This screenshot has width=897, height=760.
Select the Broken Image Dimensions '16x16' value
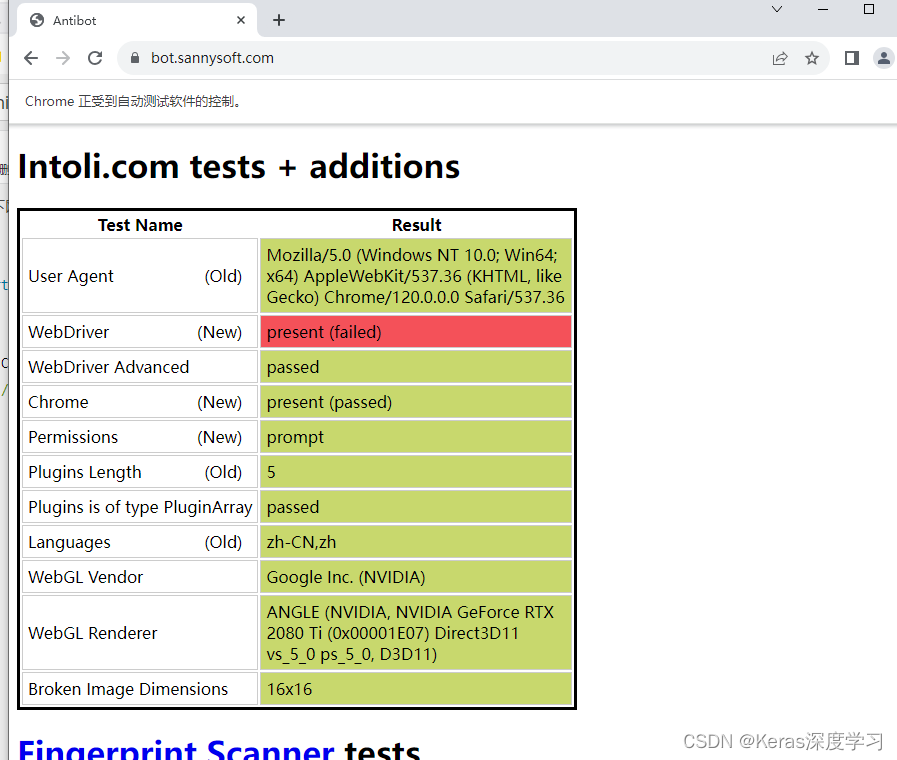416,689
